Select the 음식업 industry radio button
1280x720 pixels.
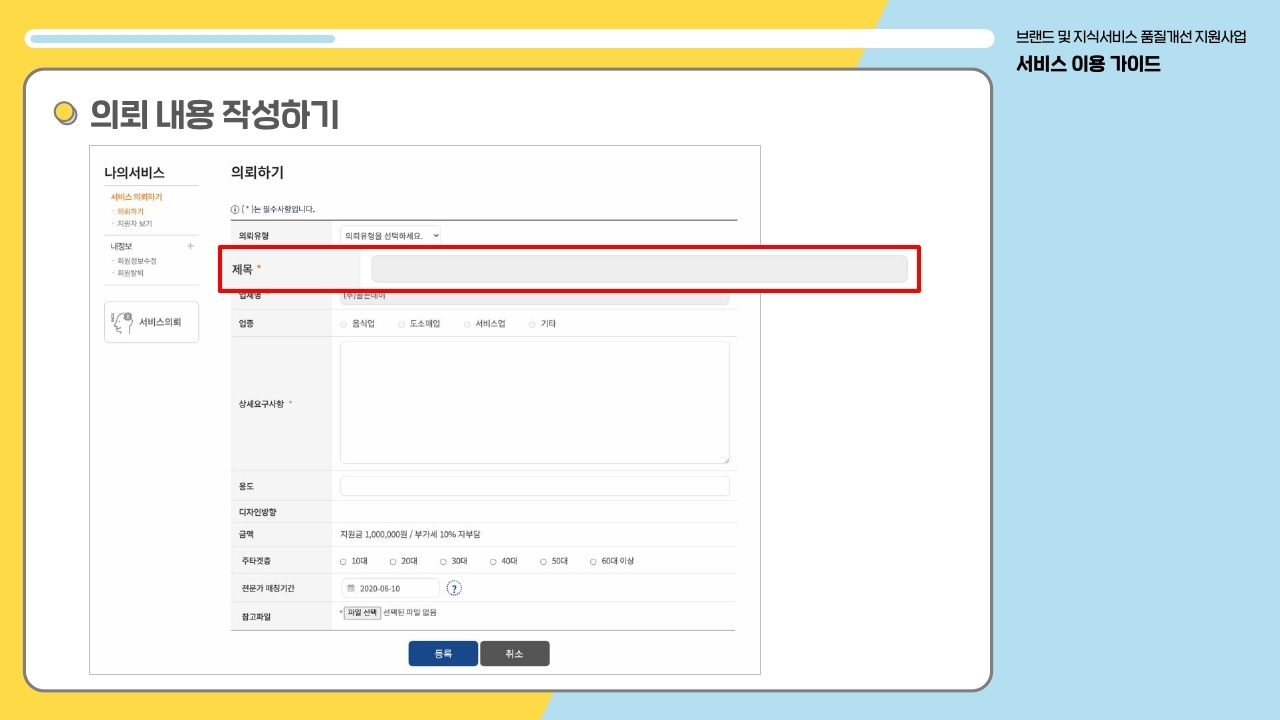tap(343, 324)
